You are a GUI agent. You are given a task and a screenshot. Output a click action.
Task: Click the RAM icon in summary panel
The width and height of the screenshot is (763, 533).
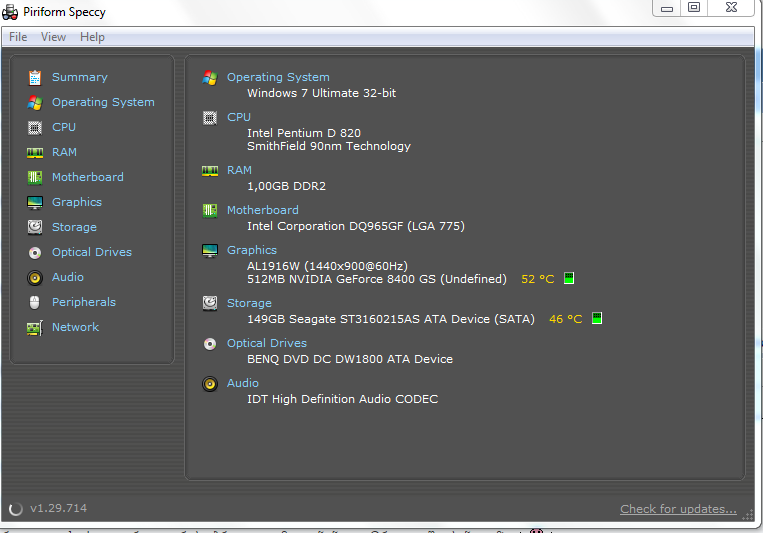pyautogui.click(x=210, y=171)
